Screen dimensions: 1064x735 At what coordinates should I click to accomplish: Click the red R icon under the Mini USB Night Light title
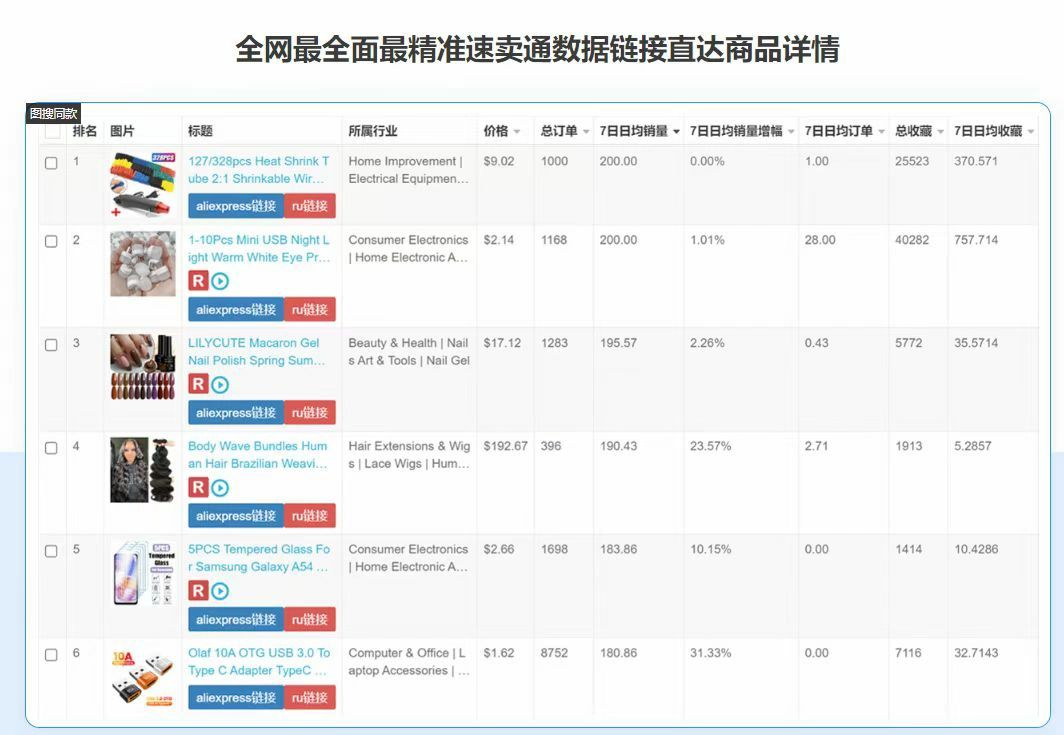pyautogui.click(x=197, y=281)
